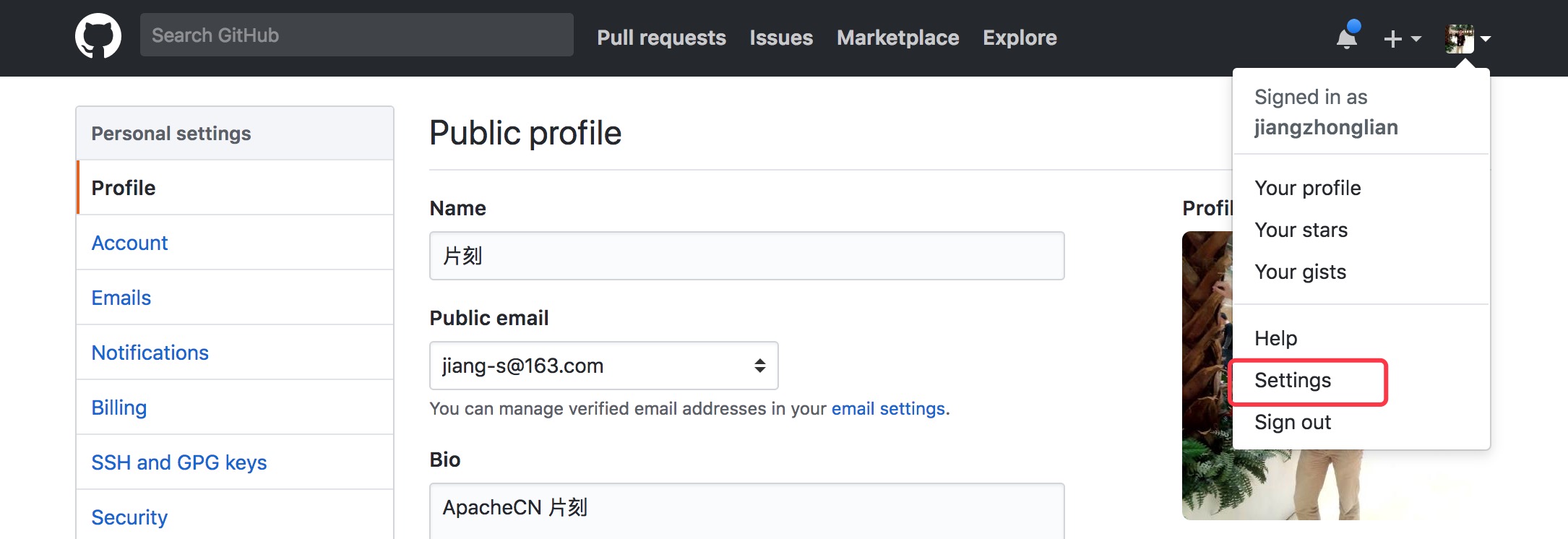Open Your stars from the user menu
Image resolution: width=1568 pixels, height=539 pixels.
click(1301, 230)
